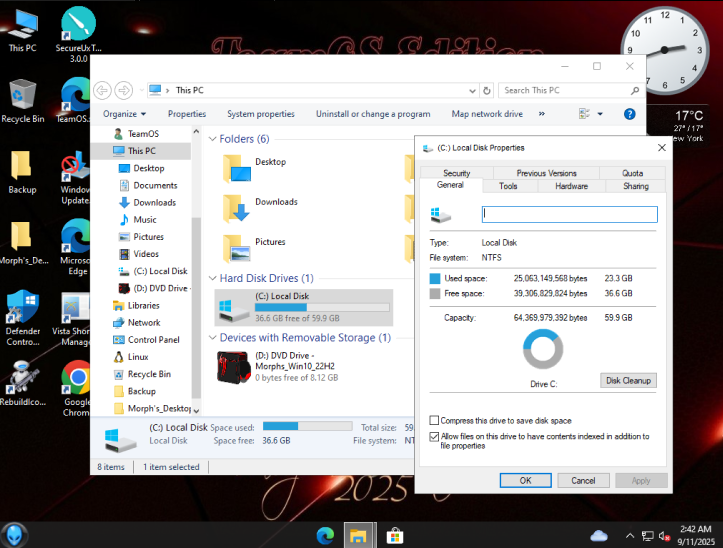Click the muted volume tray icon

[664, 536]
